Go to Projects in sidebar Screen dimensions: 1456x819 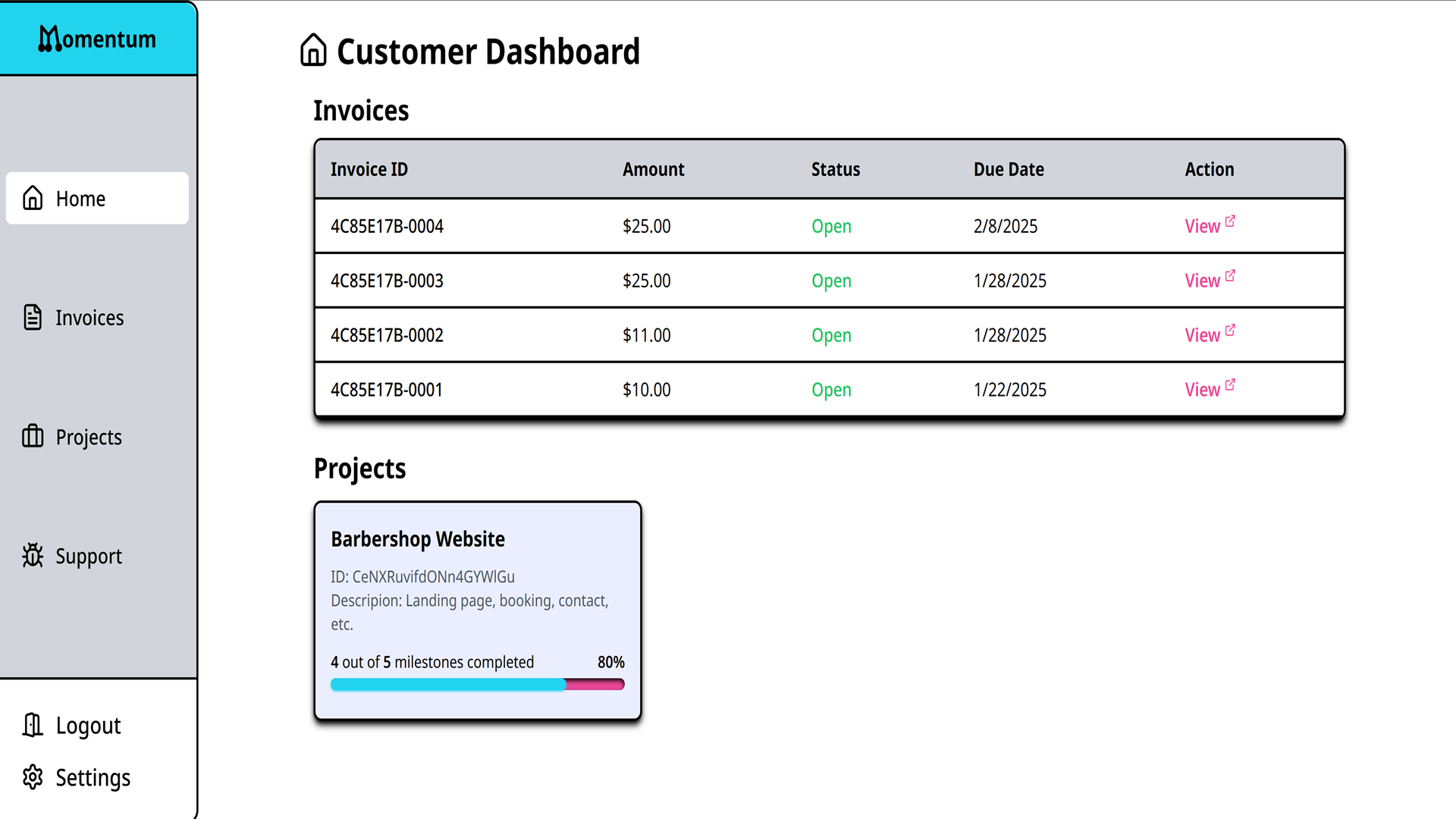coord(89,438)
